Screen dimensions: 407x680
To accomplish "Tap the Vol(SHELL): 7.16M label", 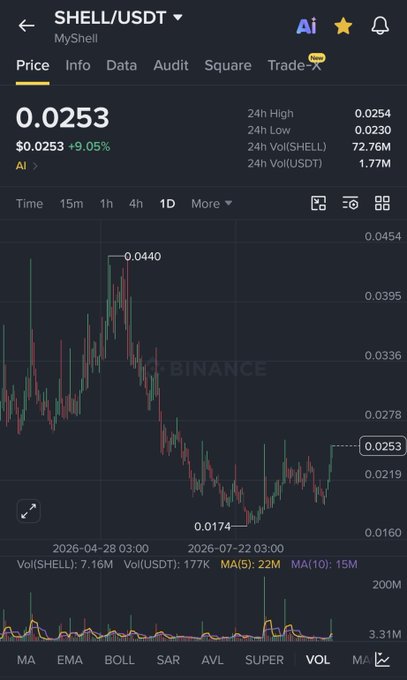I will pyautogui.click(x=65, y=564).
